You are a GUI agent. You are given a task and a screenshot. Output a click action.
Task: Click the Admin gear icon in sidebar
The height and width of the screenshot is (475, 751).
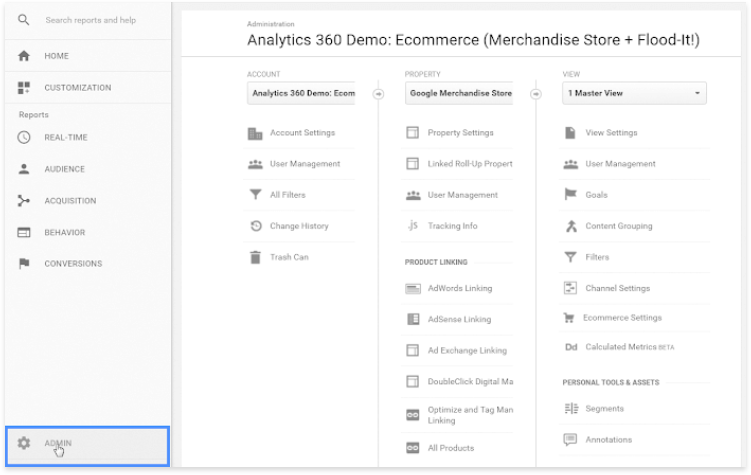click(x=24, y=443)
